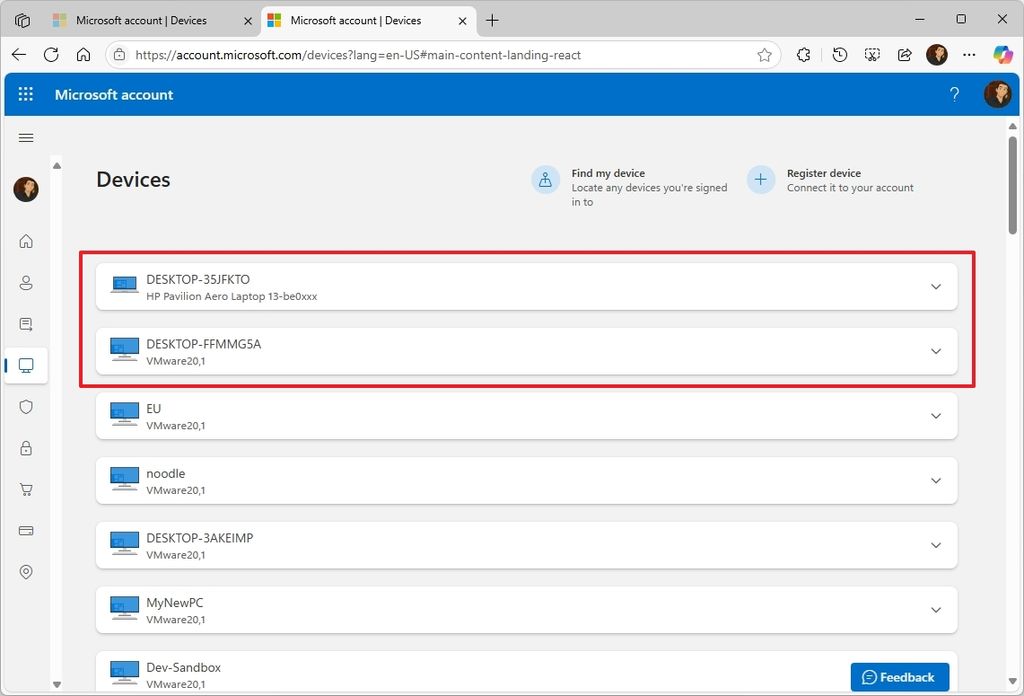Viewport: 1024px width, 696px height.
Task: Open order history via the cart icon
Action: pos(26,489)
